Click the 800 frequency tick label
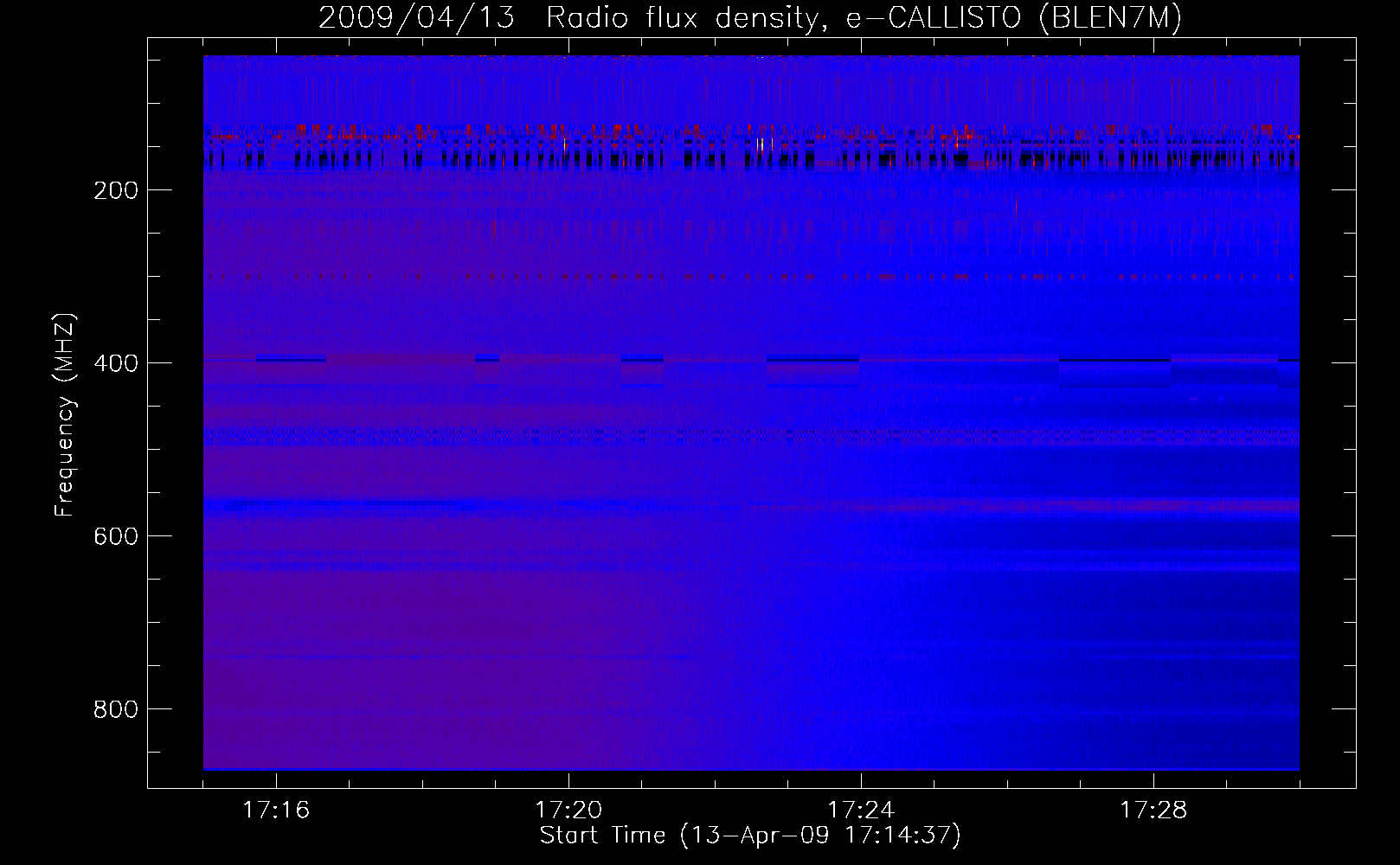The width and height of the screenshot is (1400, 865). [115, 709]
